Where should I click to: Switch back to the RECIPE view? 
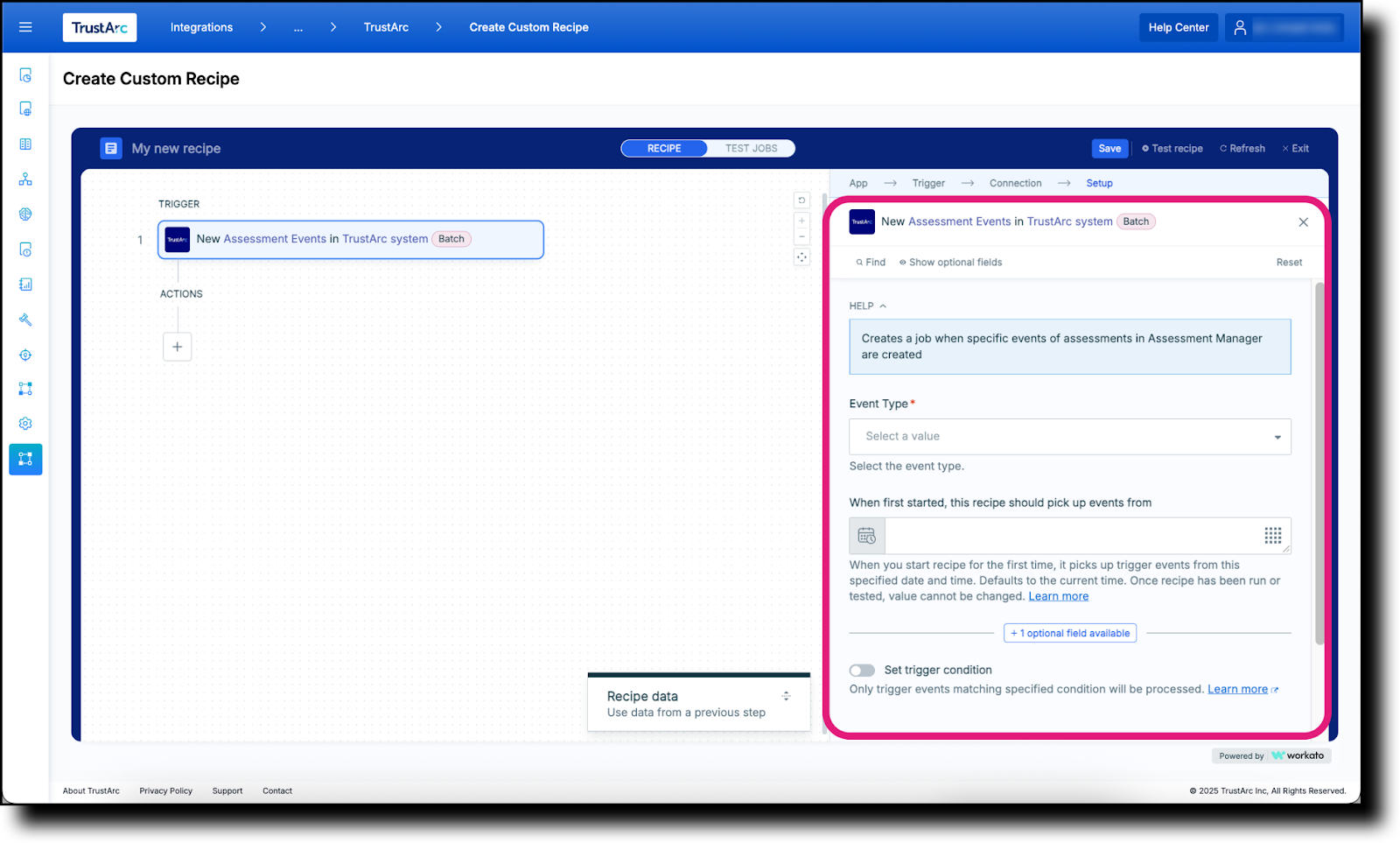(x=664, y=148)
